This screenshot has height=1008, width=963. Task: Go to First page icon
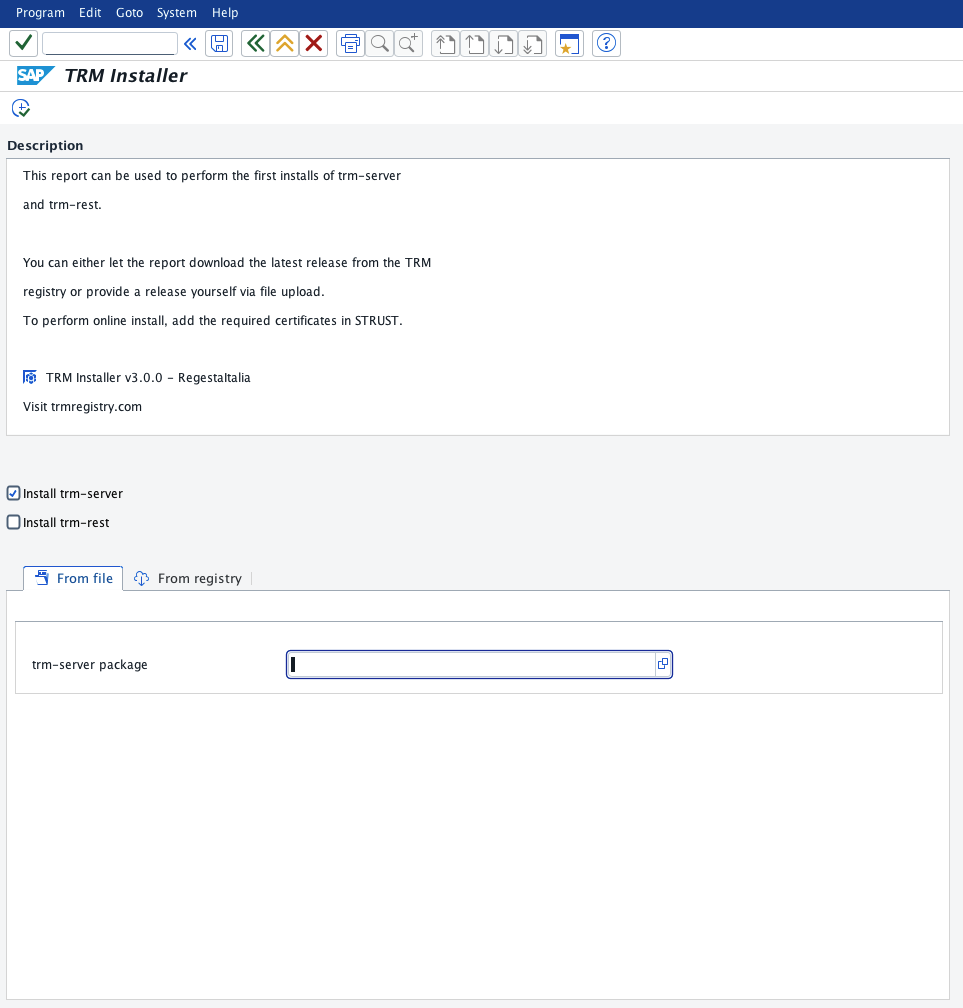(x=446, y=44)
